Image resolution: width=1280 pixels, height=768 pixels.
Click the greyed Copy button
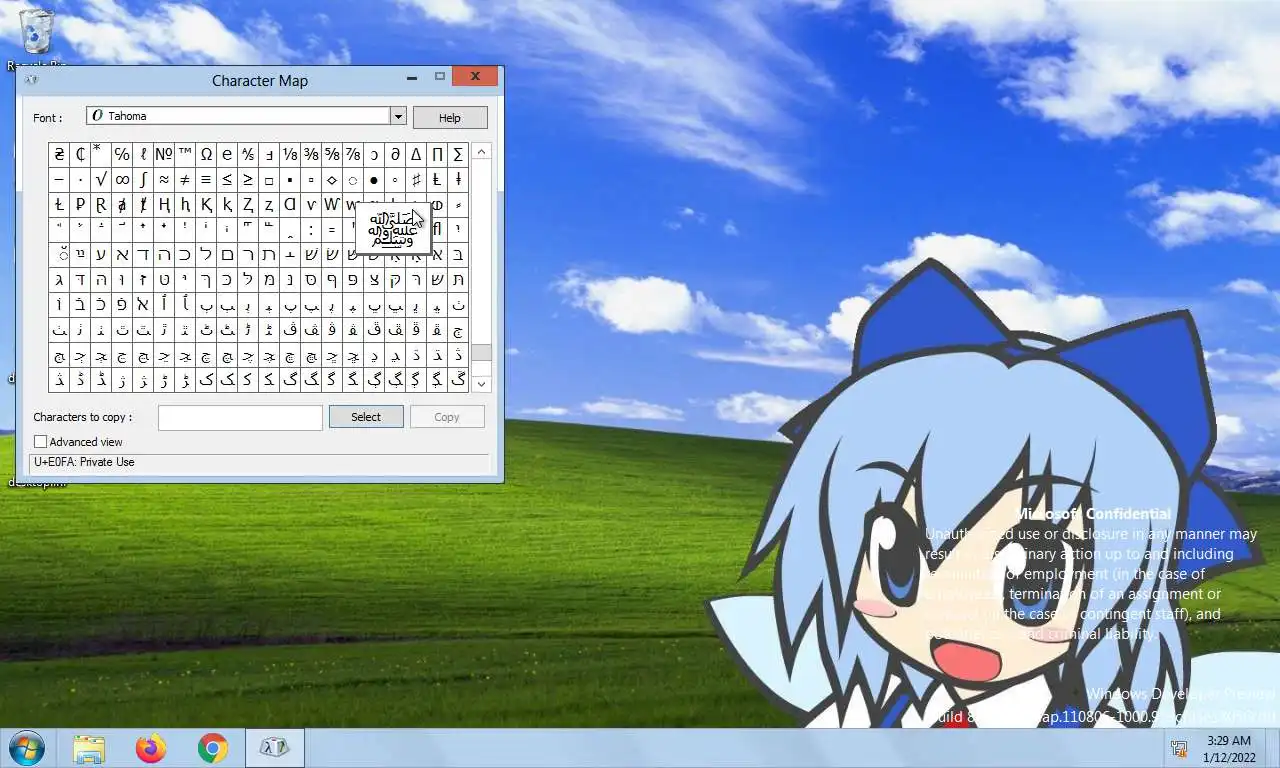pos(447,417)
